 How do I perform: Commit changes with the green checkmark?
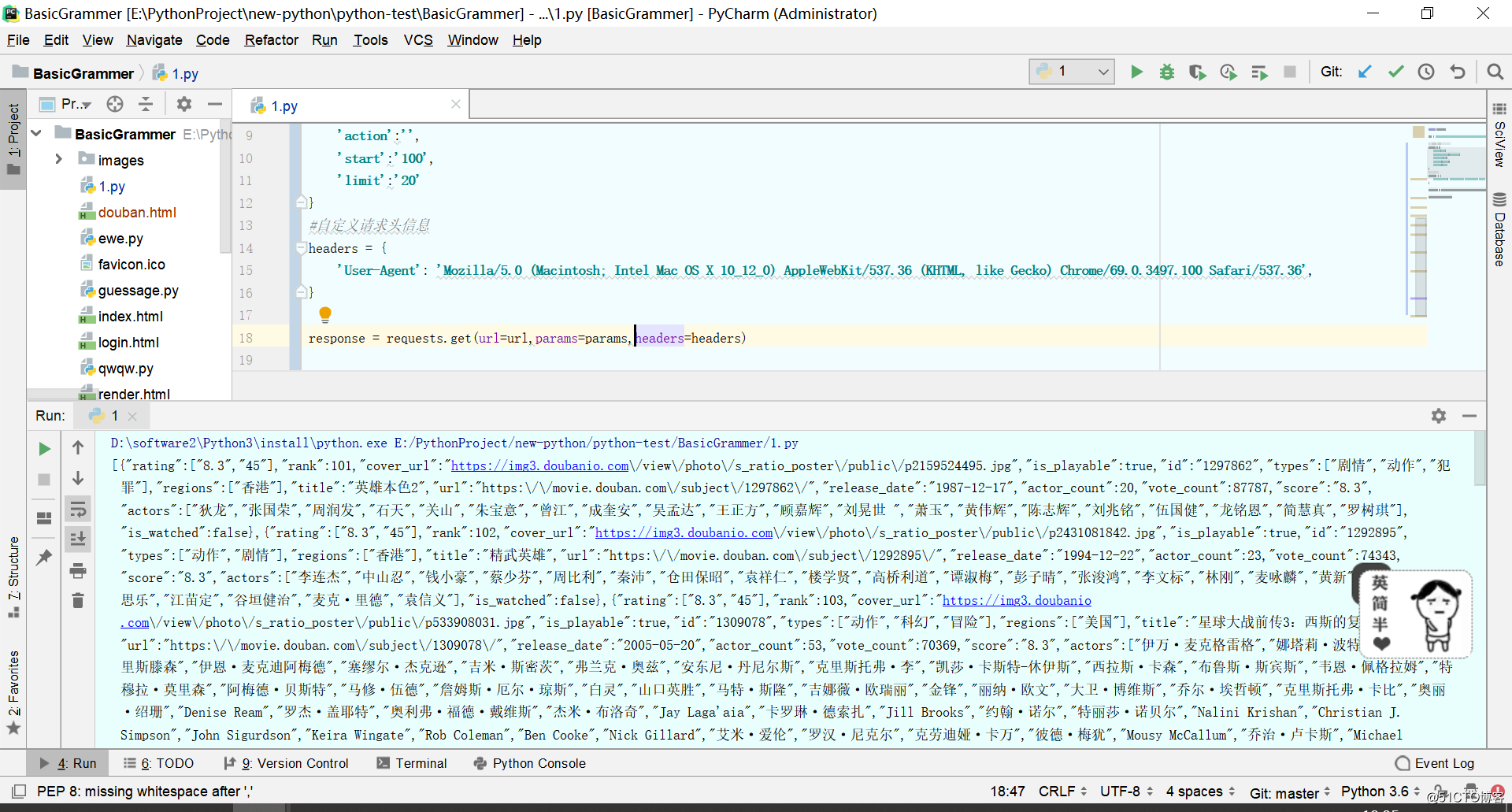tap(1395, 72)
